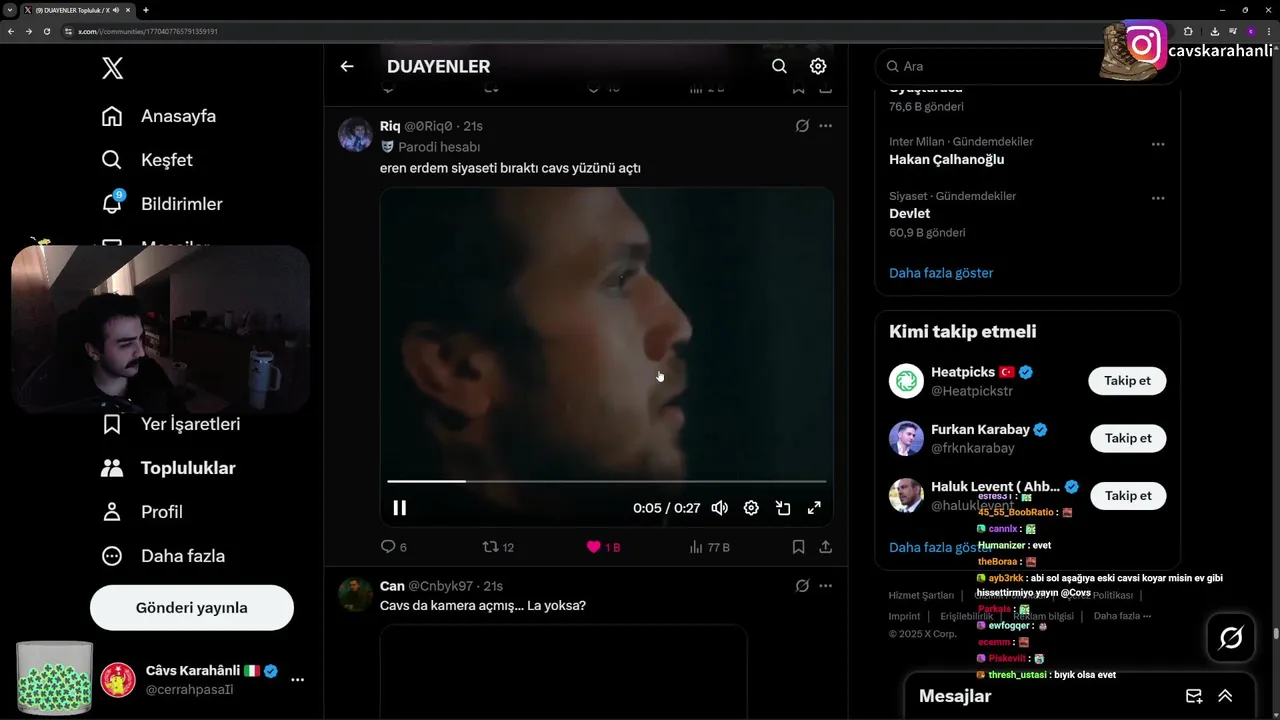The image size is (1280, 720).
Task: Open Bildirimler notifications
Action: pyautogui.click(x=162, y=204)
